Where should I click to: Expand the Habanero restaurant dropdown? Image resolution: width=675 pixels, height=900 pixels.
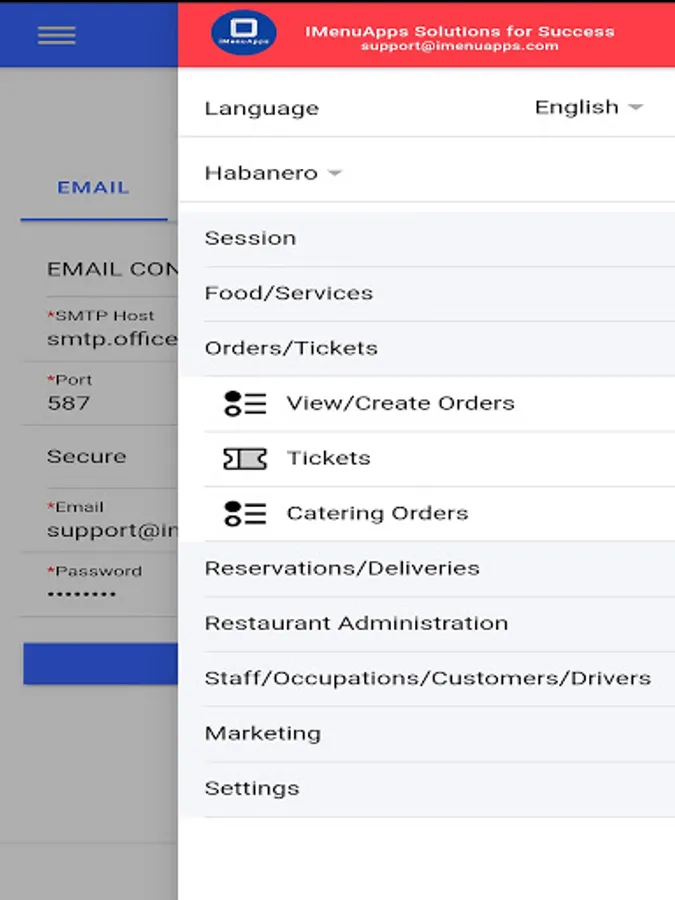coord(273,173)
